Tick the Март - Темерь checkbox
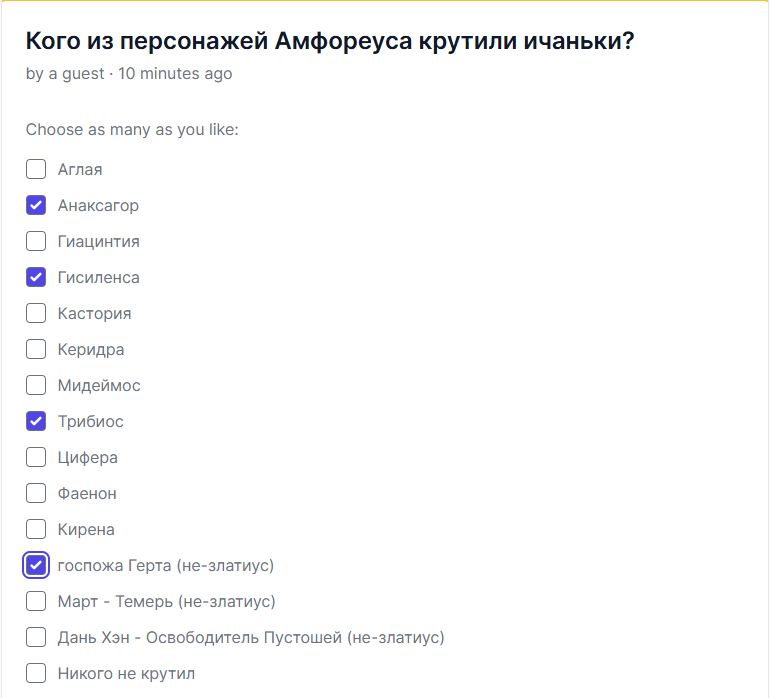Image resolution: width=770 pixels, height=698 pixels. [x=36, y=602]
